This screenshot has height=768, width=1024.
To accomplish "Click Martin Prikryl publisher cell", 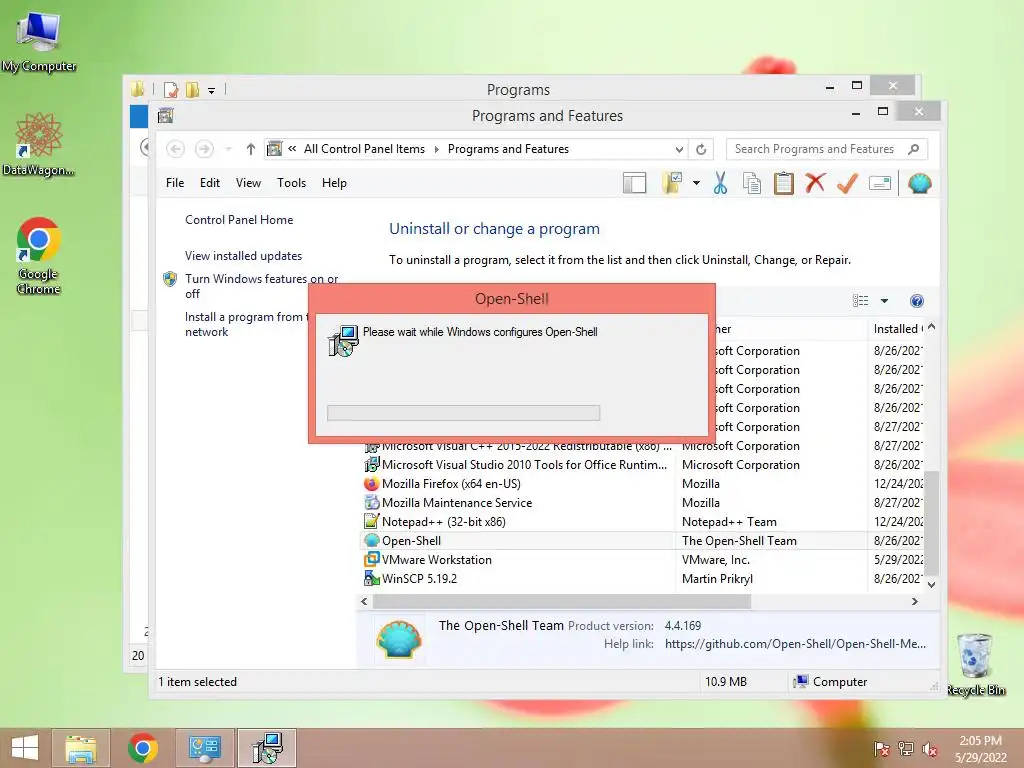I will click(717, 579).
